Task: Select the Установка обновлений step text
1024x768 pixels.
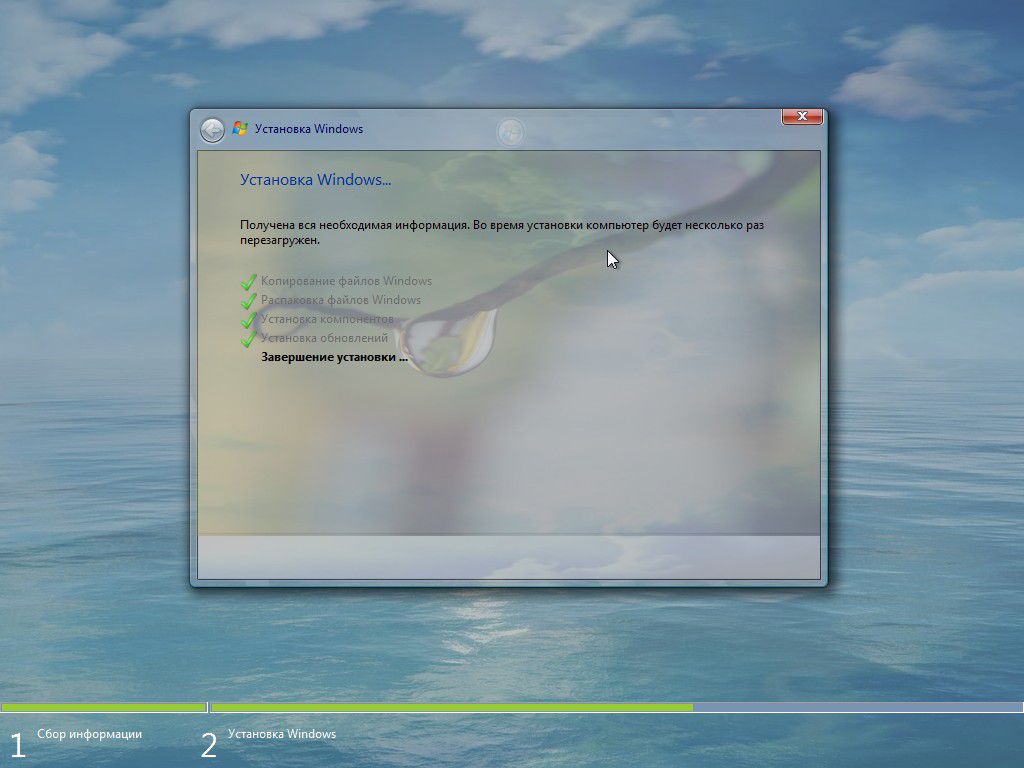Action: tap(325, 338)
